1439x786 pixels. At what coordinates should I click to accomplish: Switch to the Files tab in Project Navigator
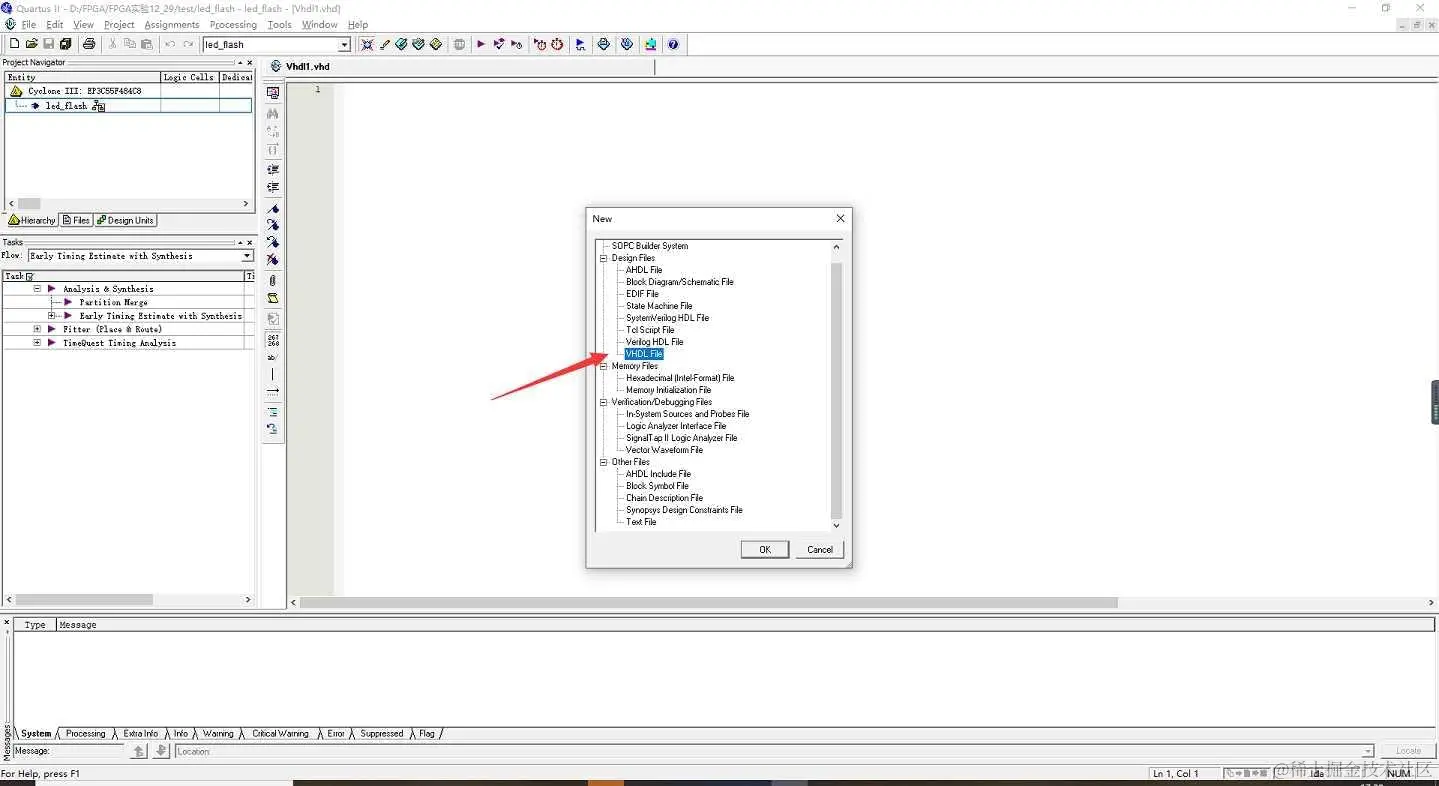coord(76,220)
